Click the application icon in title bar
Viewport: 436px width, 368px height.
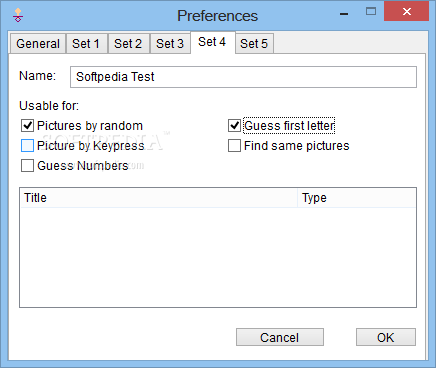[18, 15]
